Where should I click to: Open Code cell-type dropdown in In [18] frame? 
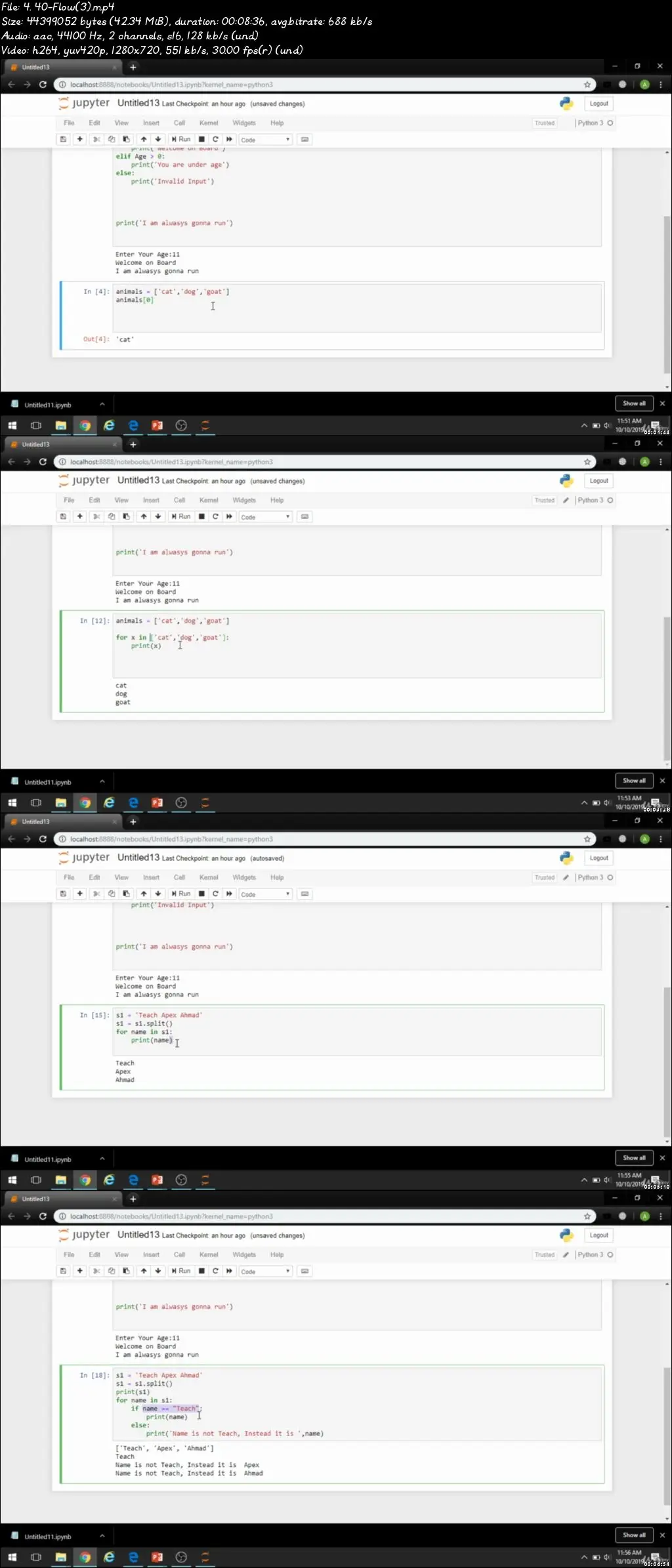264,1271
